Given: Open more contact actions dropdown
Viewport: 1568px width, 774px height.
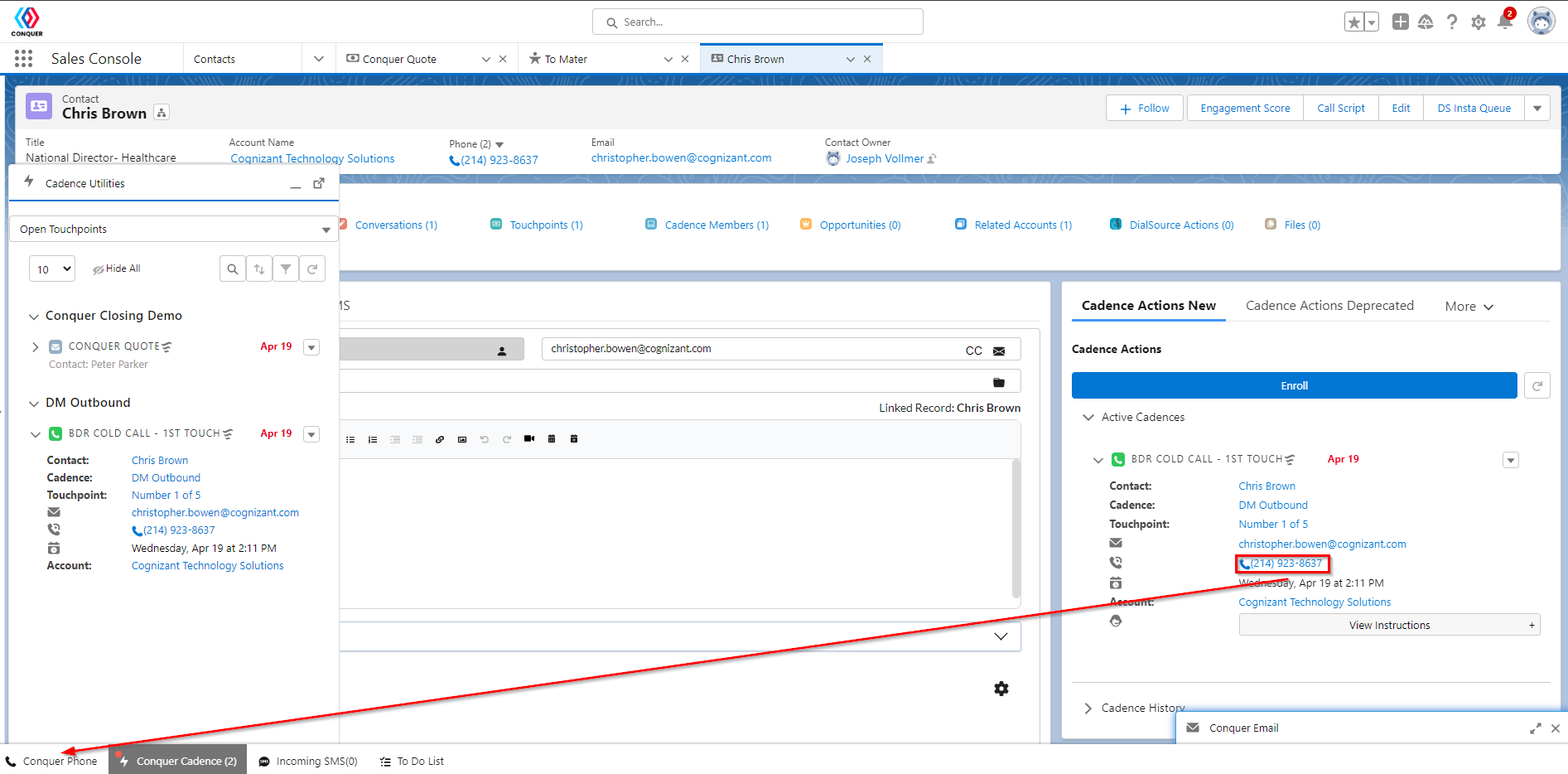Looking at the screenshot, I should 1537,108.
